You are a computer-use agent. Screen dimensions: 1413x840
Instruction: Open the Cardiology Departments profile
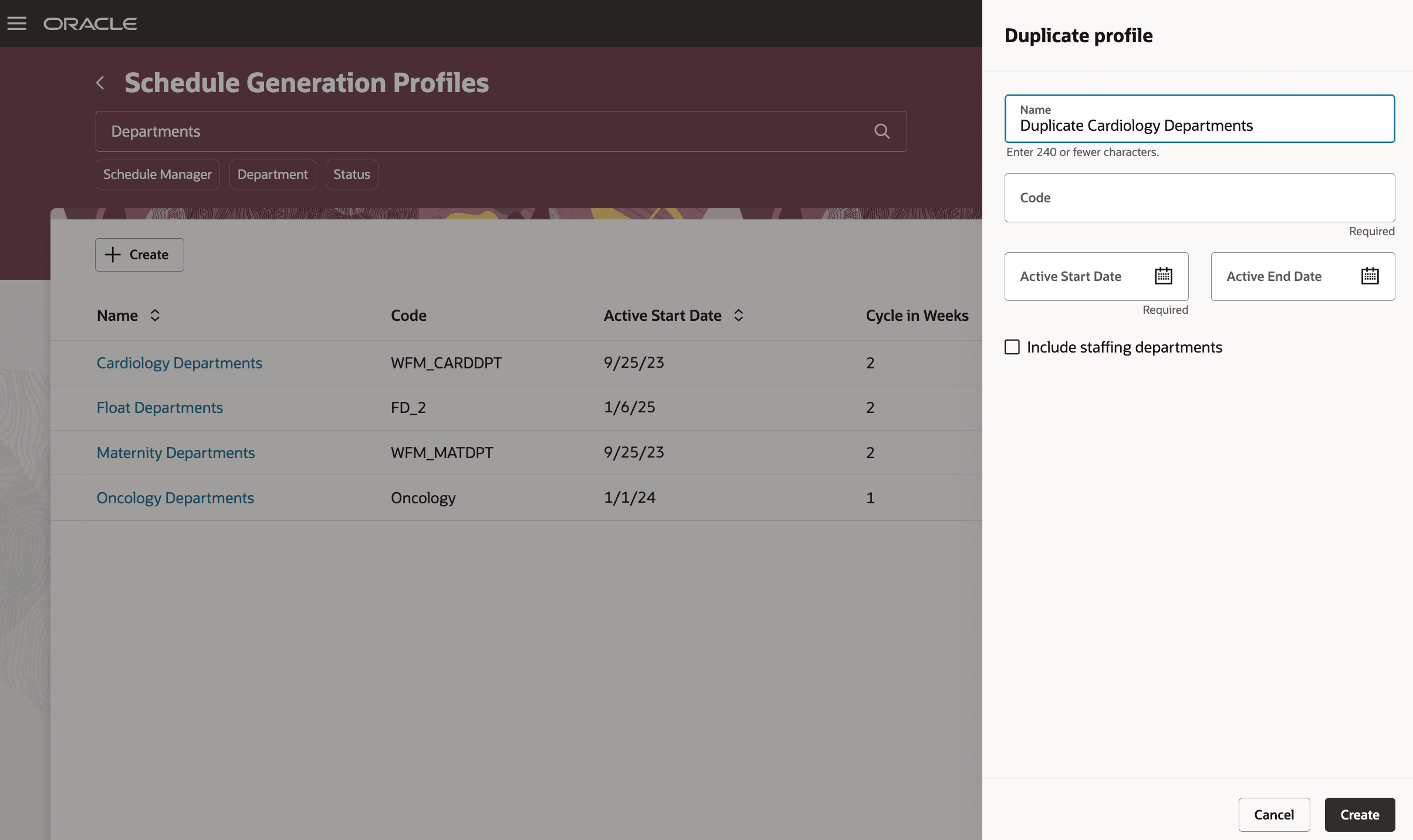click(x=179, y=363)
